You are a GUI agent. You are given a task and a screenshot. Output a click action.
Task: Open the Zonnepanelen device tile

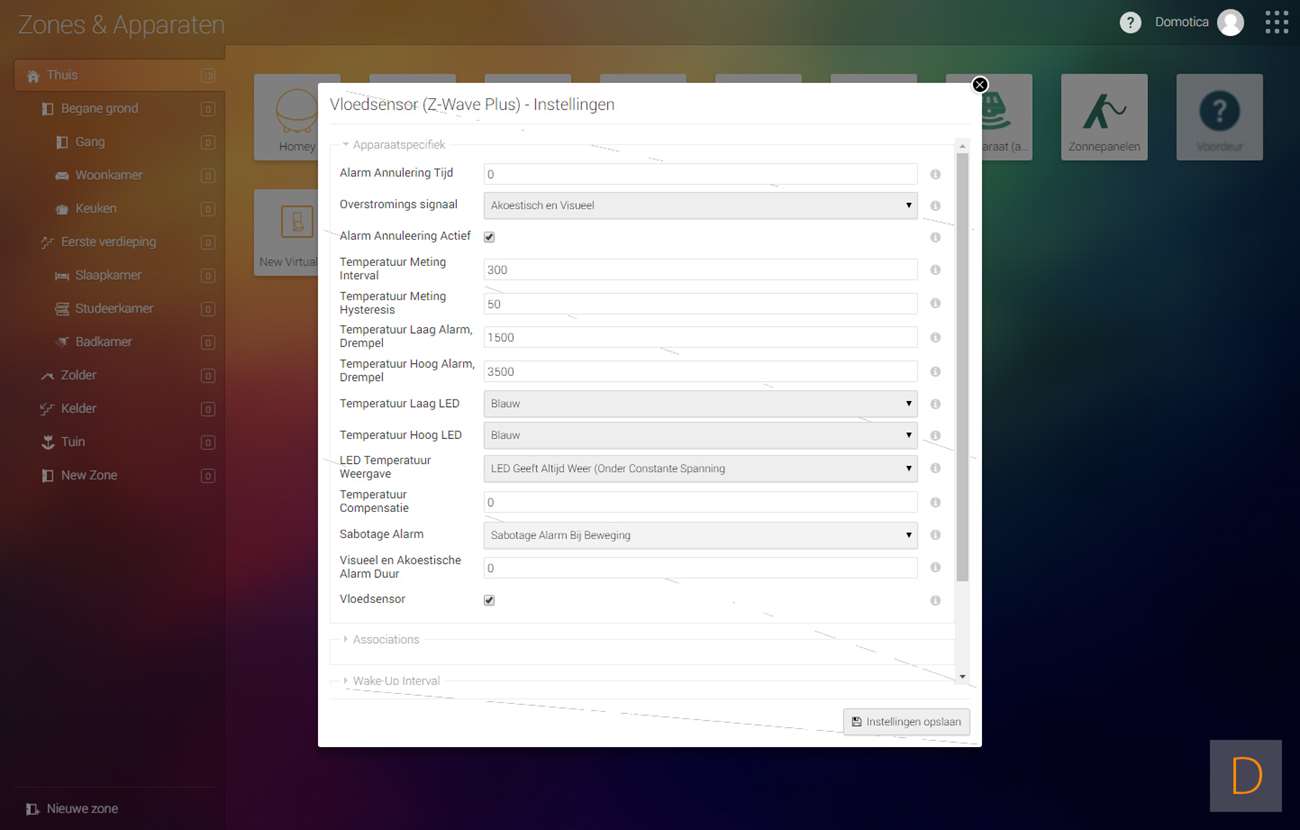tap(1104, 117)
